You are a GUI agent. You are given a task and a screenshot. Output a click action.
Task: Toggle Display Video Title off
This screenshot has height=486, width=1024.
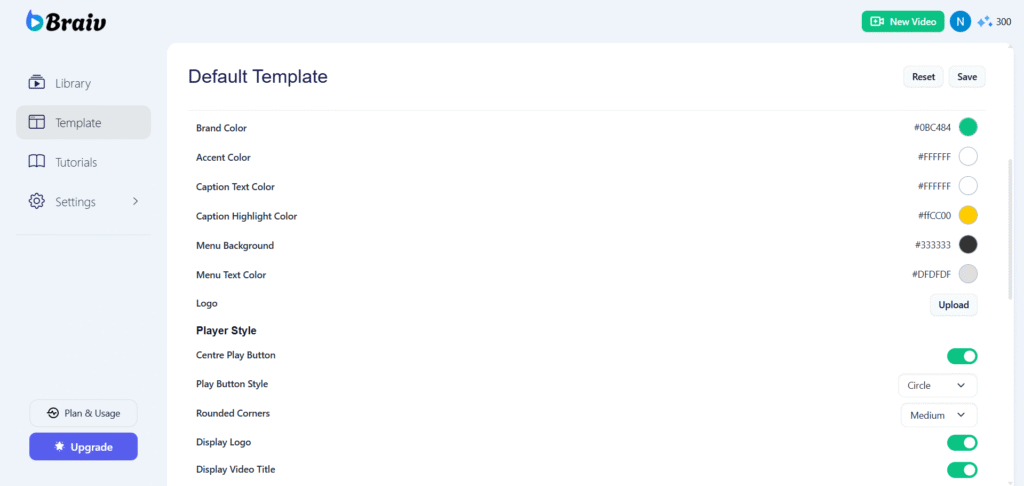point(962,470)
